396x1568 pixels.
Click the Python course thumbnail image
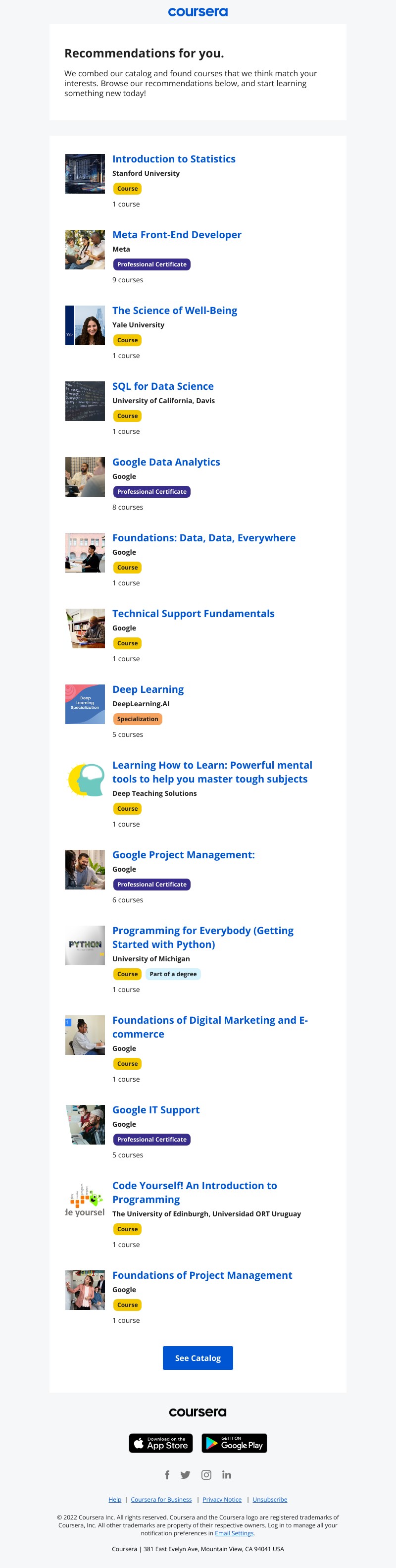[x=85, y=944]
